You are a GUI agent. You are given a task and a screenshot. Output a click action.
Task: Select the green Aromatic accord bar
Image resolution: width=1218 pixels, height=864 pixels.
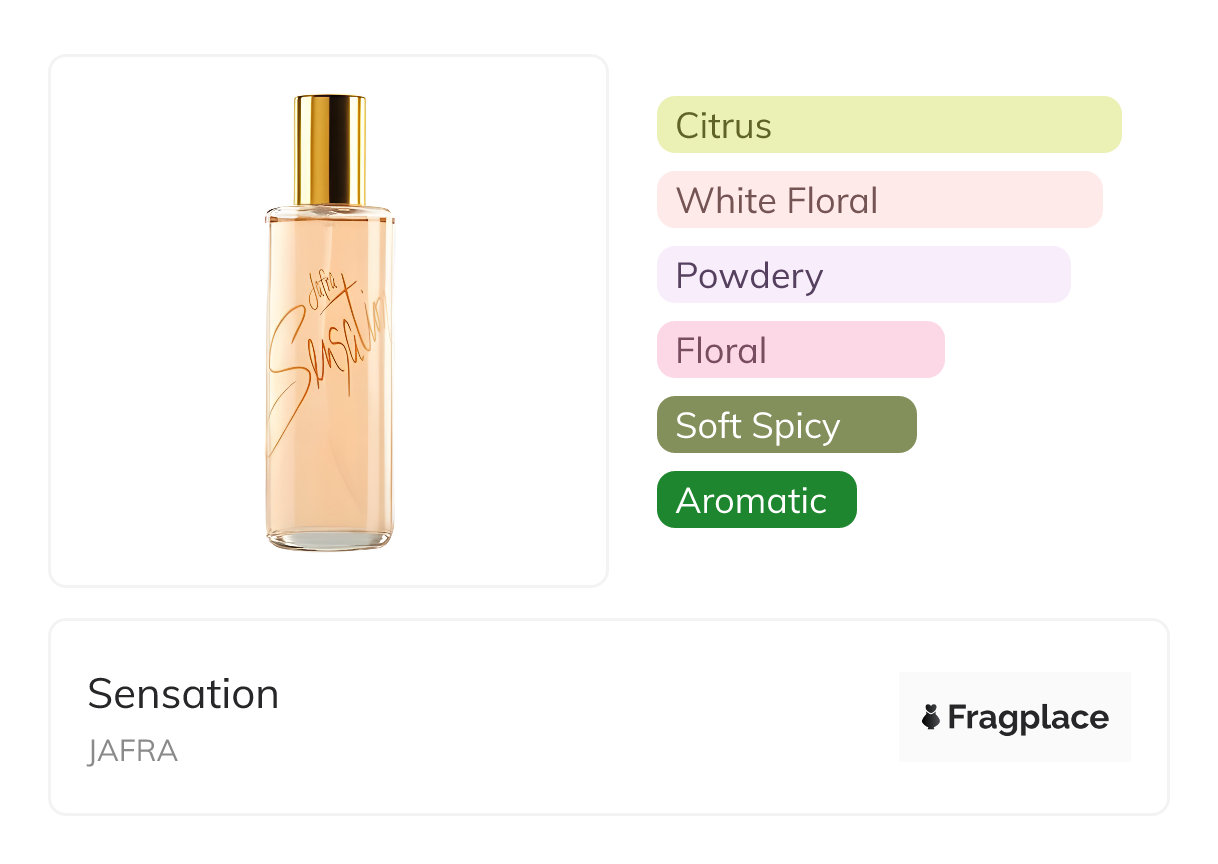coord(756,500)
